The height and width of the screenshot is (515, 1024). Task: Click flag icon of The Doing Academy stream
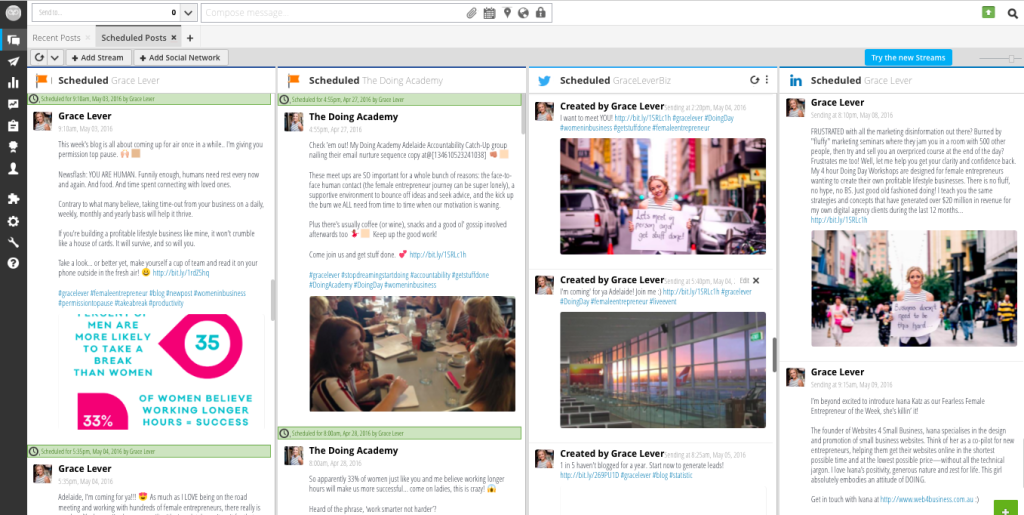point(294,80)
